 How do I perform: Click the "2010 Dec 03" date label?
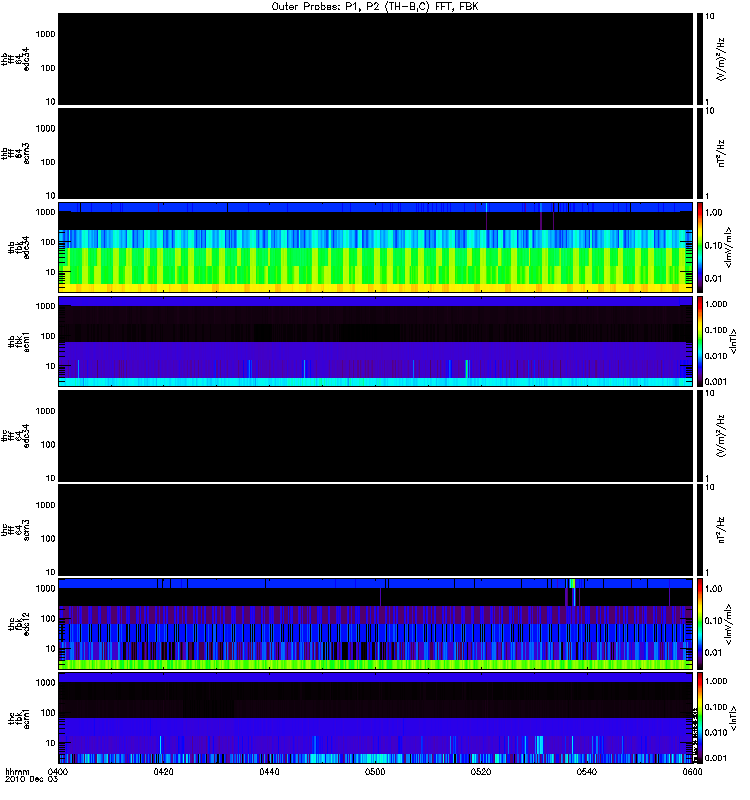(x=32, y=779)
